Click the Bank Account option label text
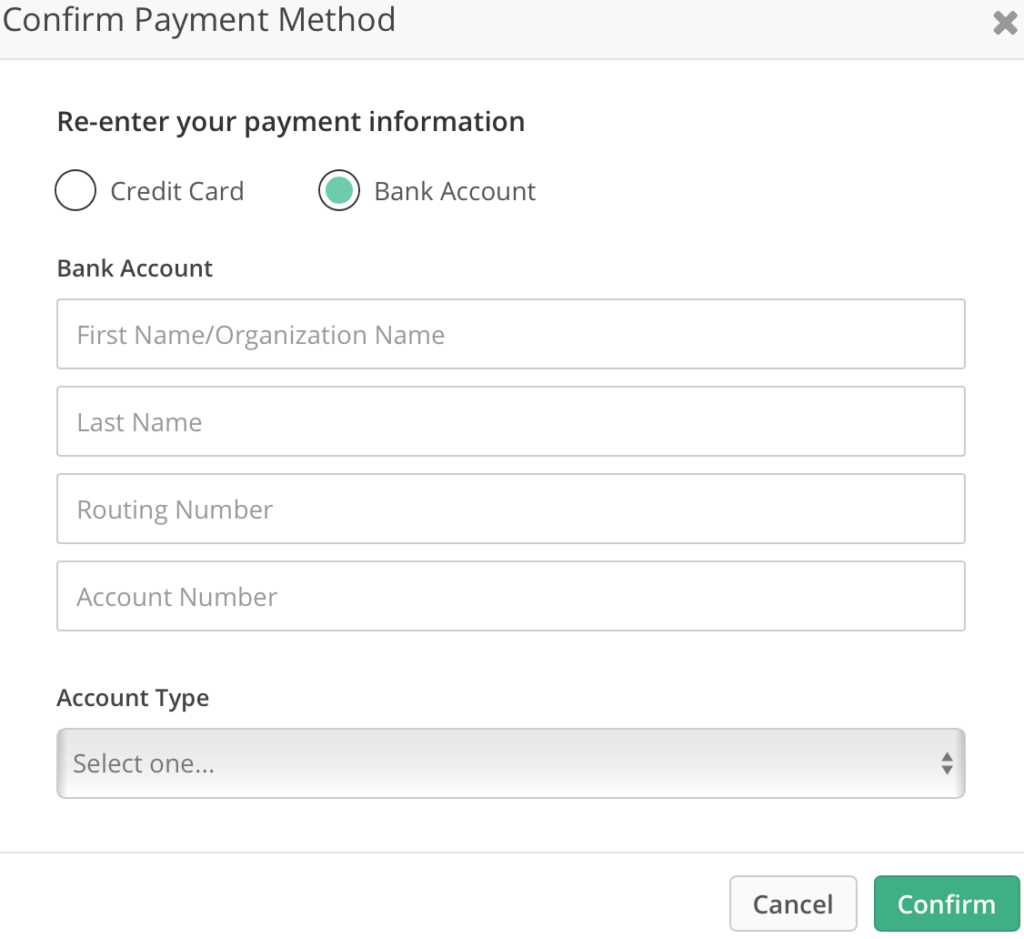 click(455, 191)
